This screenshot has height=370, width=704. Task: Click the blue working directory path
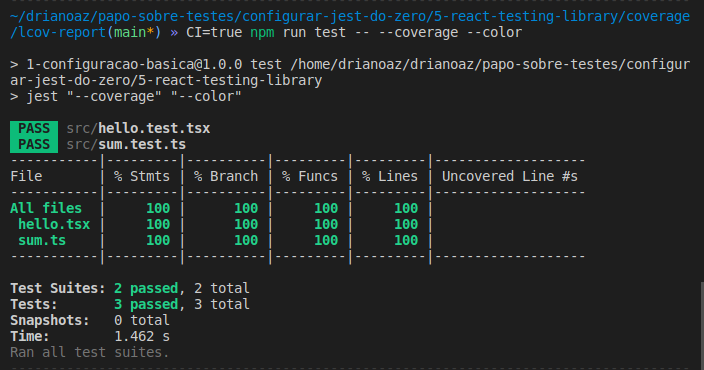[350, 24]
